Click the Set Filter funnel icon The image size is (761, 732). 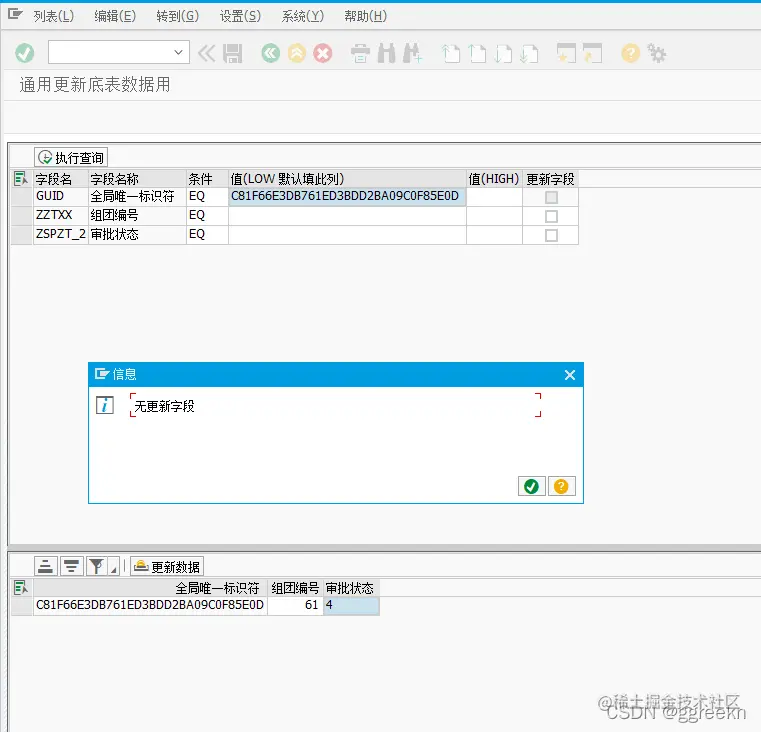[x=97, y=566]
